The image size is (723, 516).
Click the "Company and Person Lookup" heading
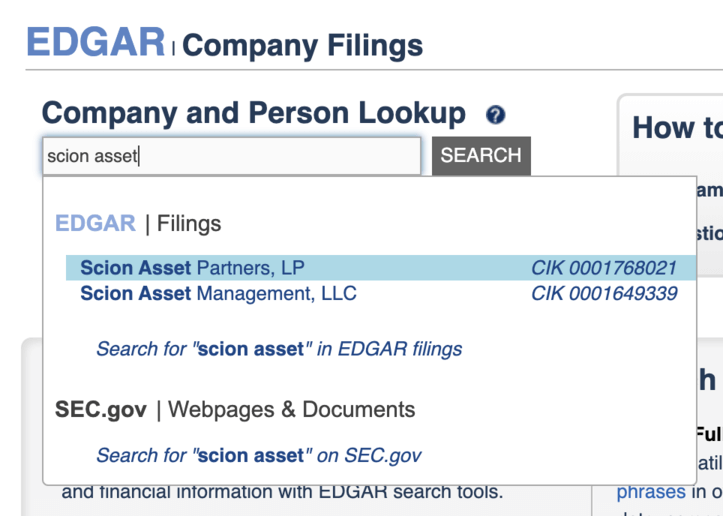254,114
